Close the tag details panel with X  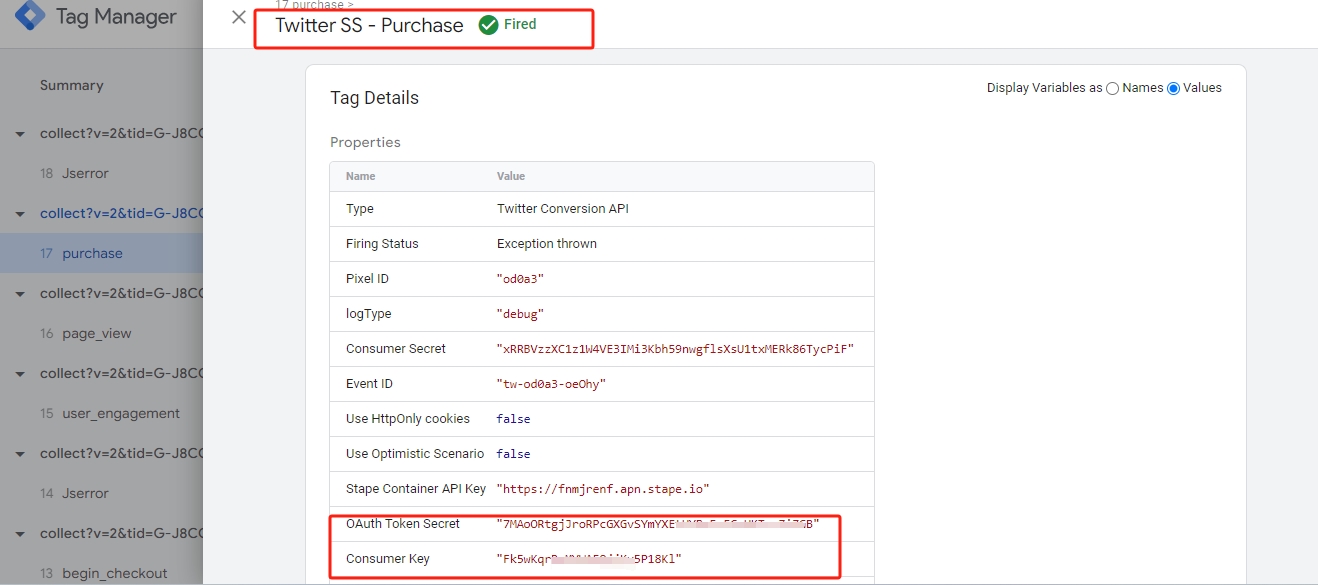238,17
